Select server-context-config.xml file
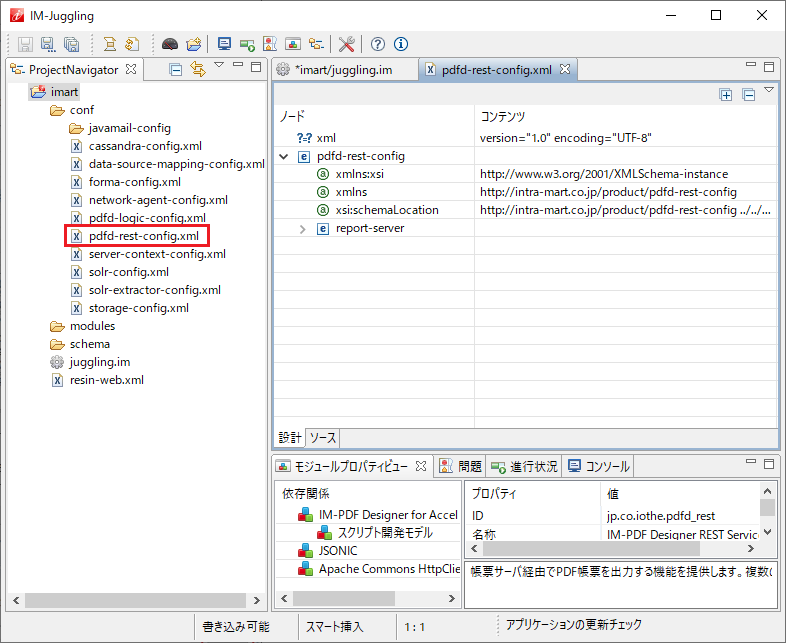The width and height of the screenshot is (786, 643). point(148,255)
